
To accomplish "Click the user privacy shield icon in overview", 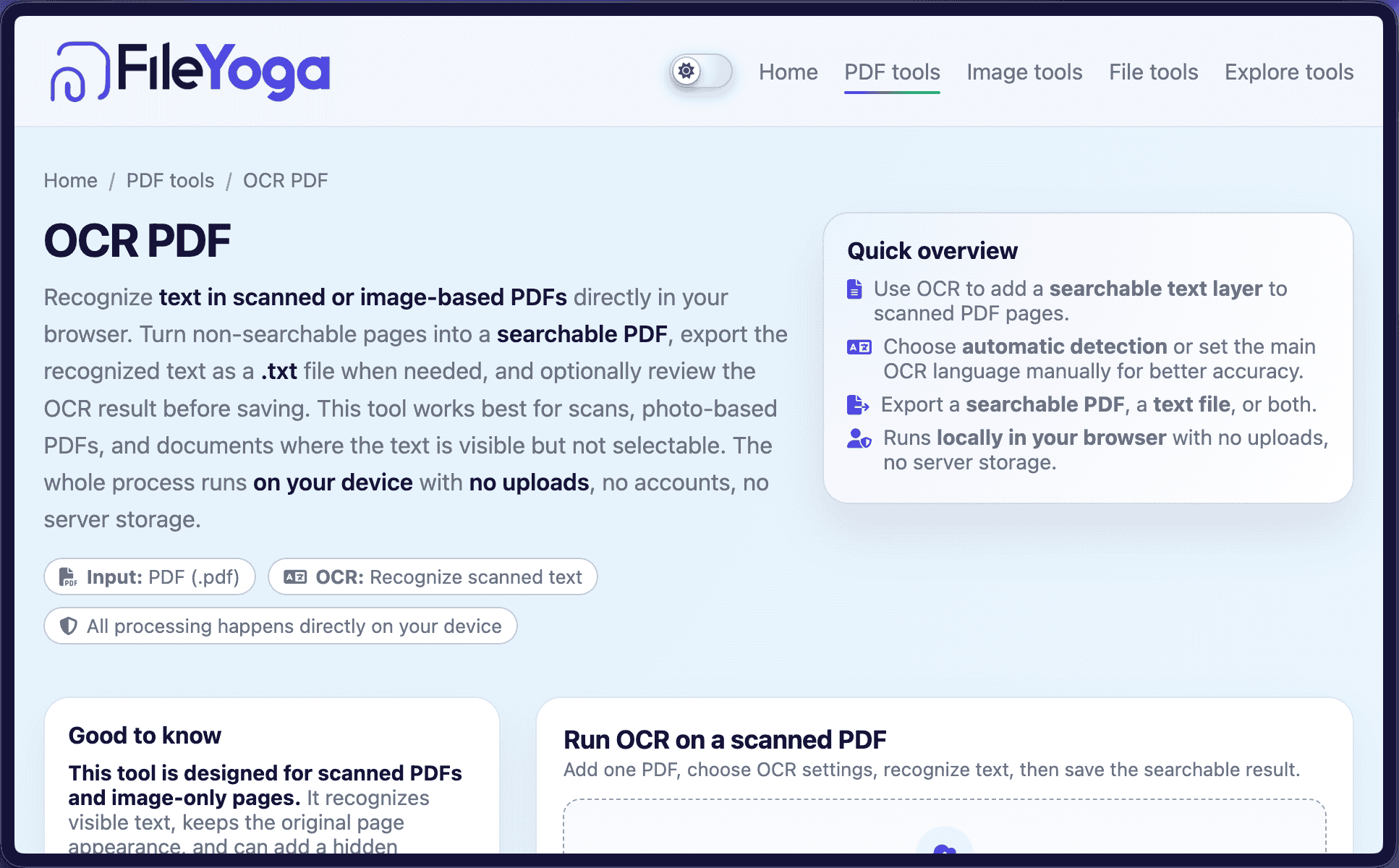I will pos(859,438).
